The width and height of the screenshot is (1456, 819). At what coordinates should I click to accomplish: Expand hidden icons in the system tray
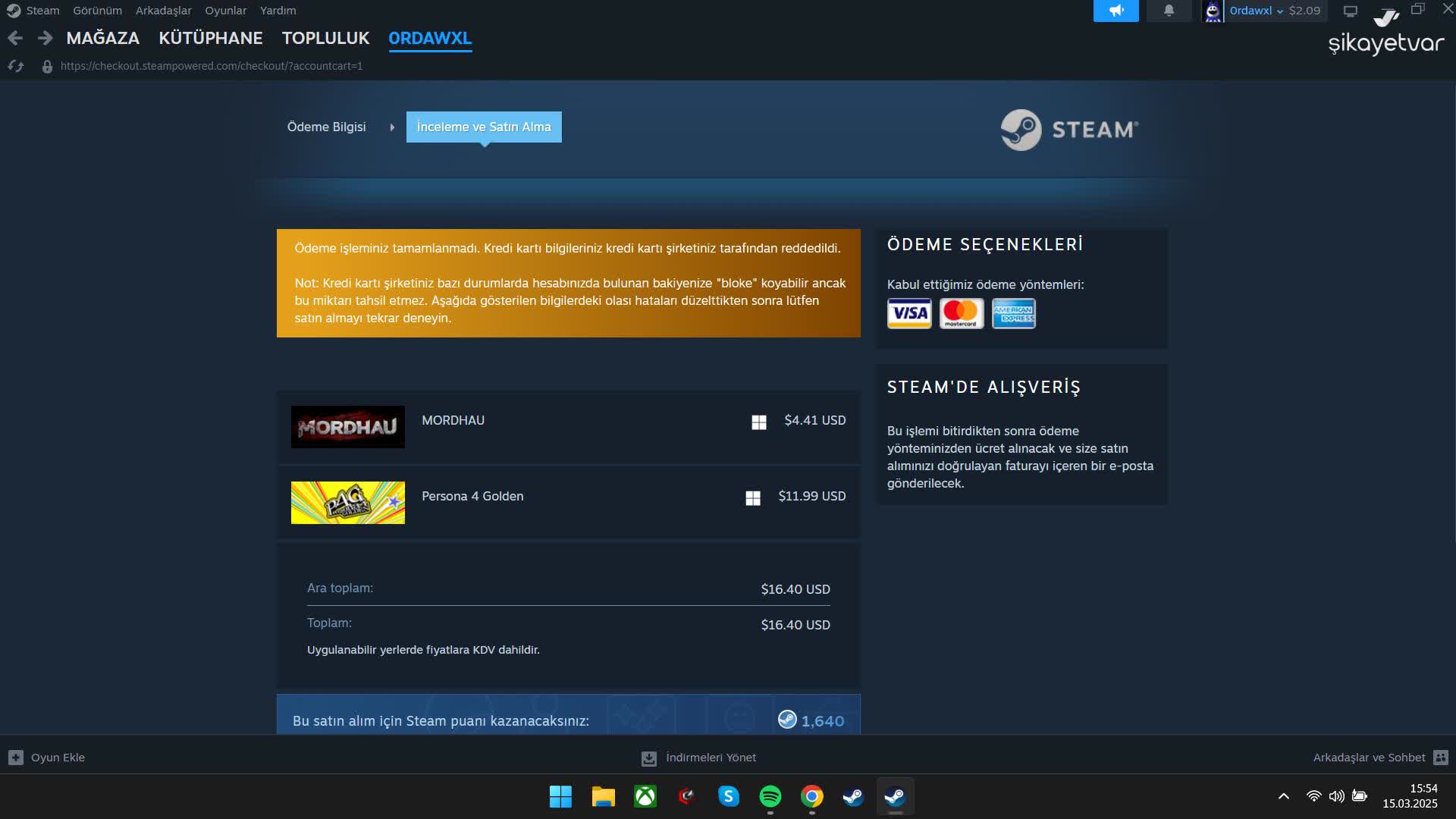pos(1283,796)
